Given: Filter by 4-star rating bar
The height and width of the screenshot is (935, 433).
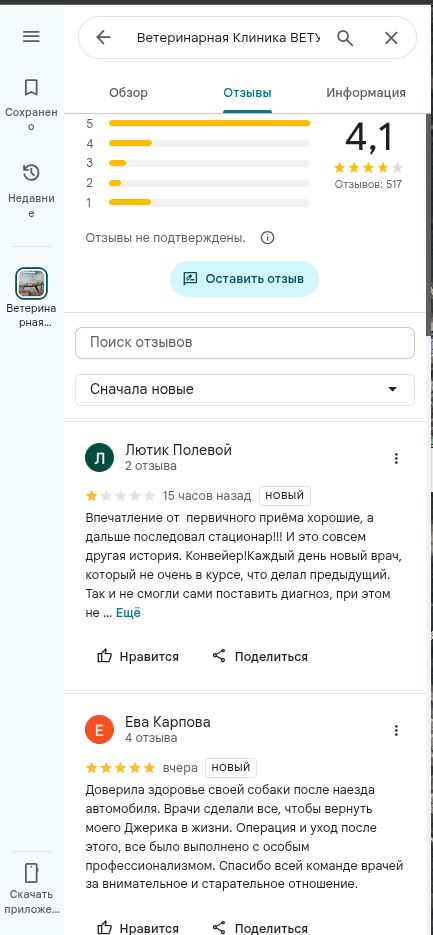Looking at the screenshot, I should point(209,143).
